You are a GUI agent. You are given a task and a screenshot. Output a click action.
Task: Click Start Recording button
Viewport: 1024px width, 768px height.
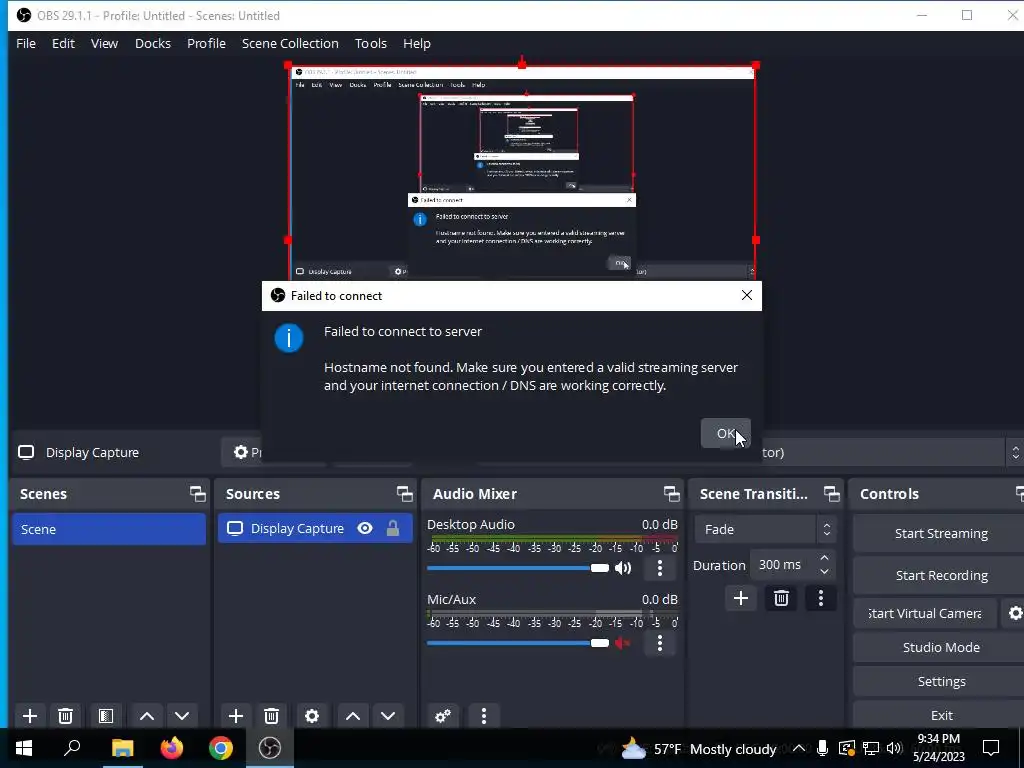[x=940, y=575]
